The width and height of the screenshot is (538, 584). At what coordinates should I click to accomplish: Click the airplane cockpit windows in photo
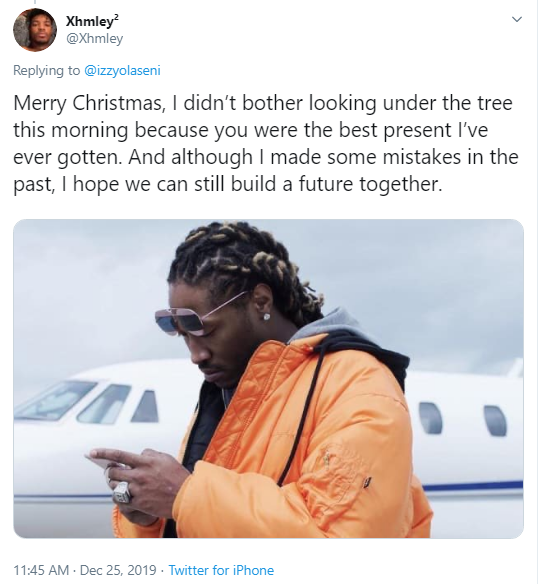pyautogui.click(x=86, y=403)
